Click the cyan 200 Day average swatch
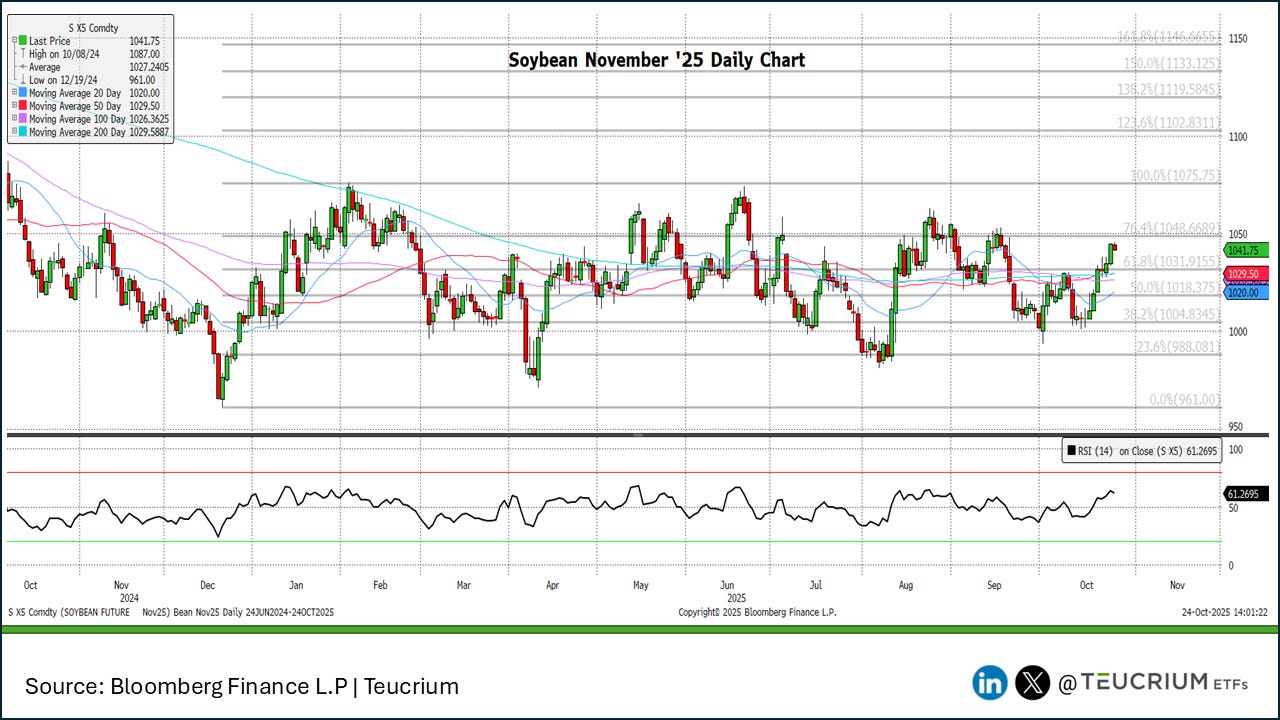Viewport: 1280px width, 720px height. pos(23,132)
